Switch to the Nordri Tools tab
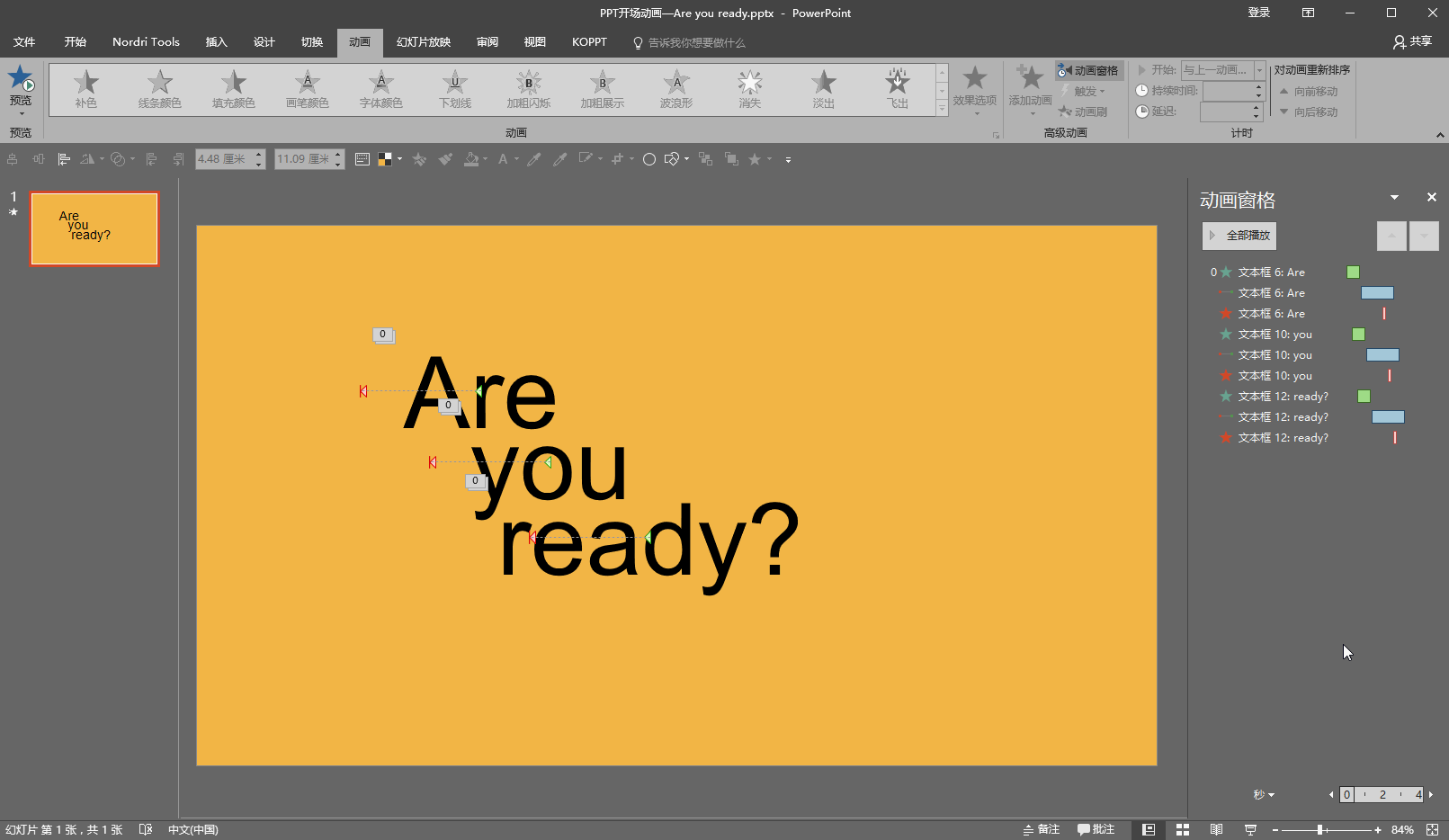The width and height of the screenshot is (1449, 840). [x=146, y=42]
